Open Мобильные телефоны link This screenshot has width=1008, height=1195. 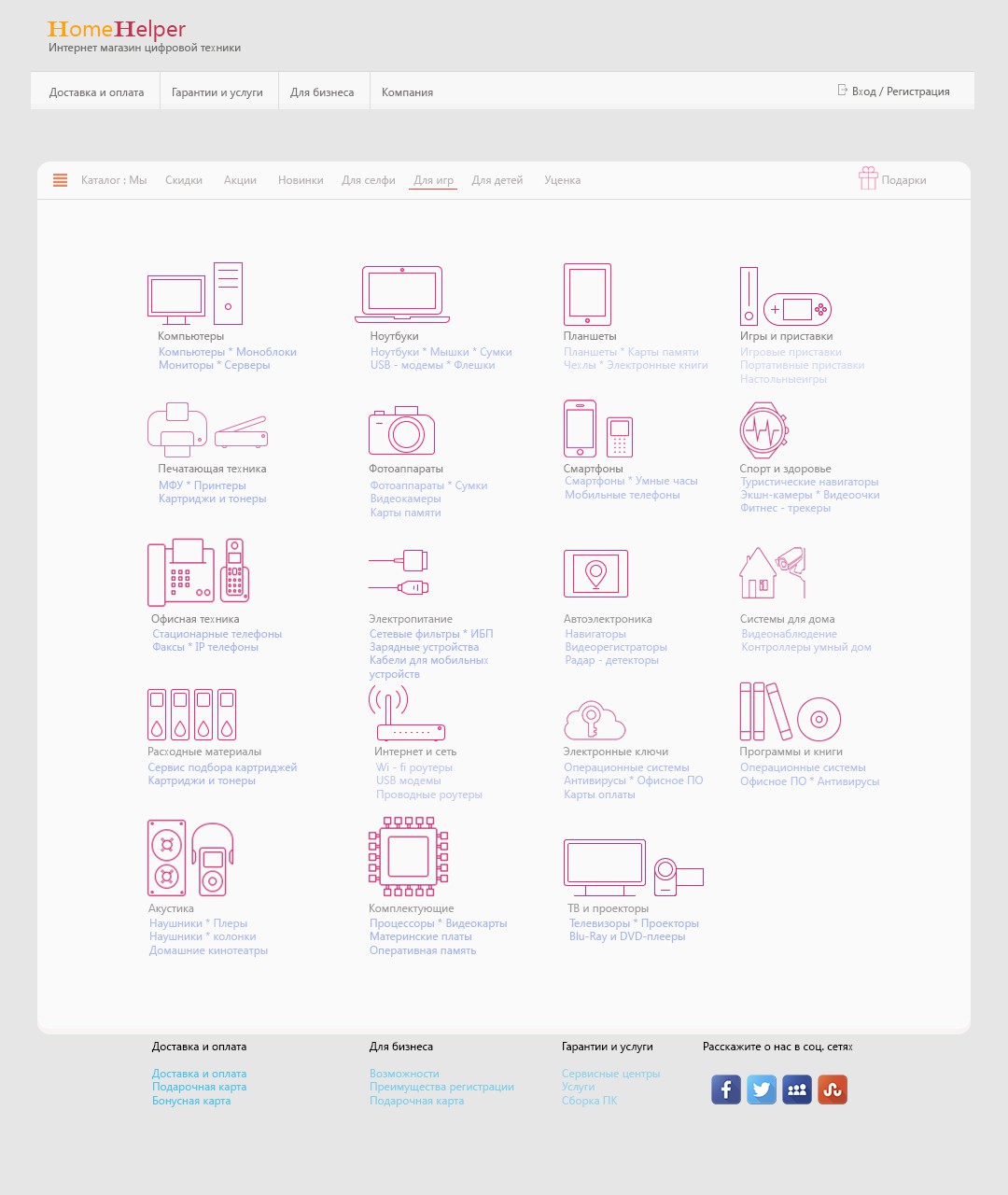click(x=623, y=495)
